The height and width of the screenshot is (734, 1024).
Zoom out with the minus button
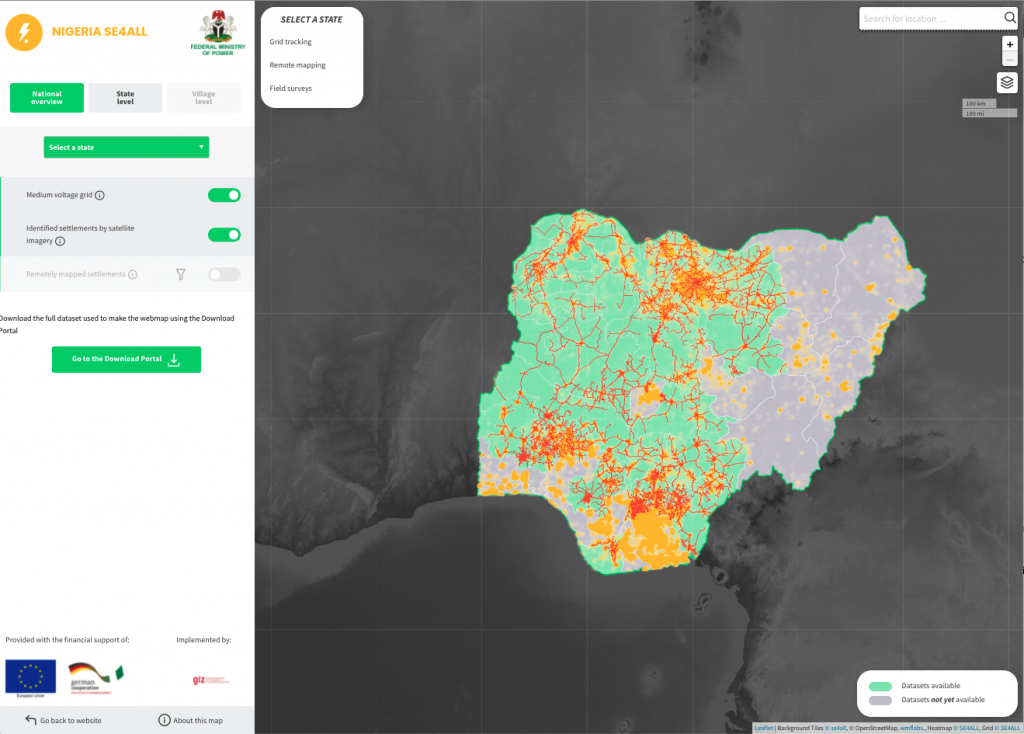pos(1009,60)
